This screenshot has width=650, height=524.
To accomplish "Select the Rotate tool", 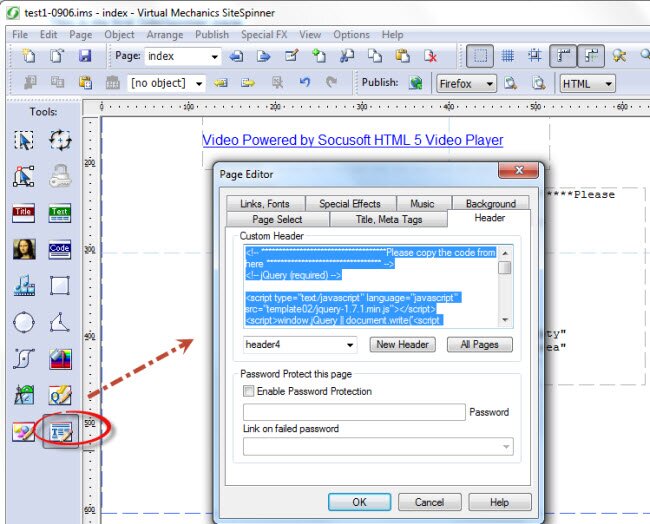I will click(x=60, y=141).
